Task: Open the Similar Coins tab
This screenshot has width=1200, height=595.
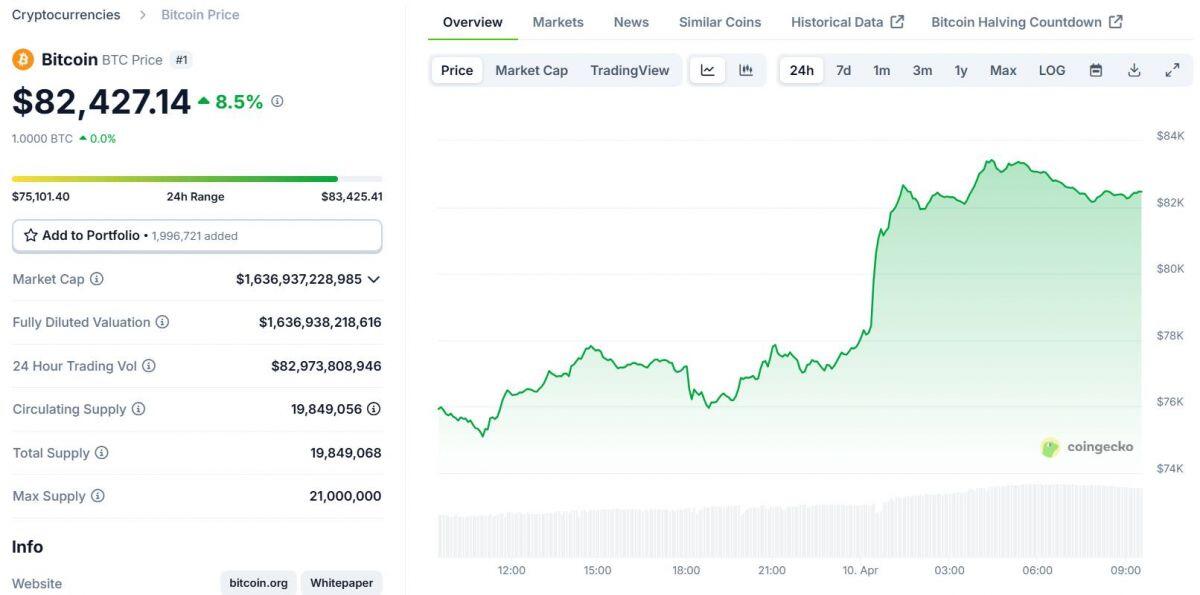Action: 720,22
